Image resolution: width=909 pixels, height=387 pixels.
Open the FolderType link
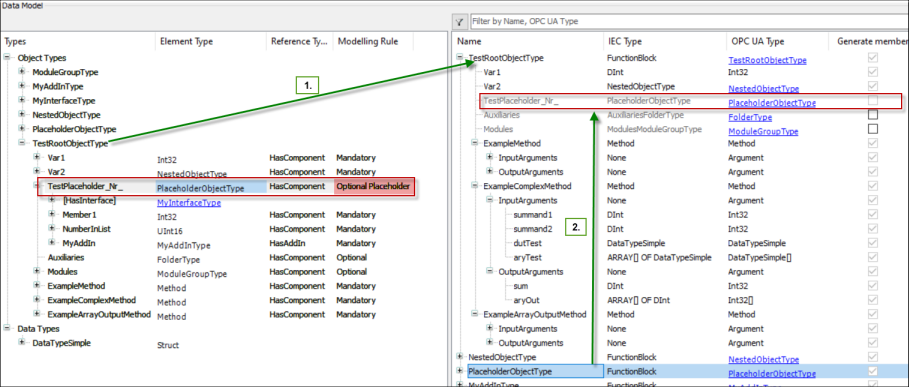pyautogui.click(x=750, y=118)
